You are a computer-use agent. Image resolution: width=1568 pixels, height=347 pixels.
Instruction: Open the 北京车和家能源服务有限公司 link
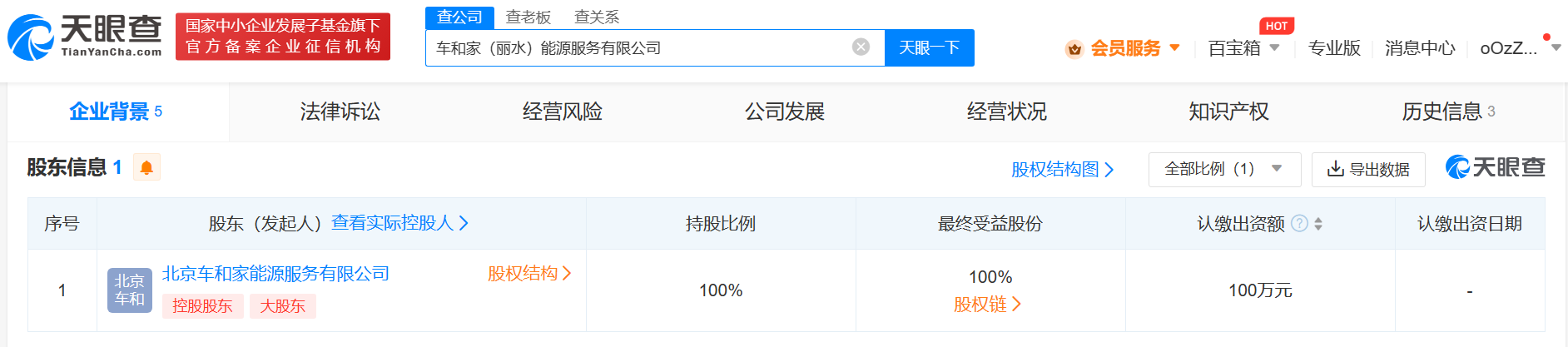tap(275, 274)
